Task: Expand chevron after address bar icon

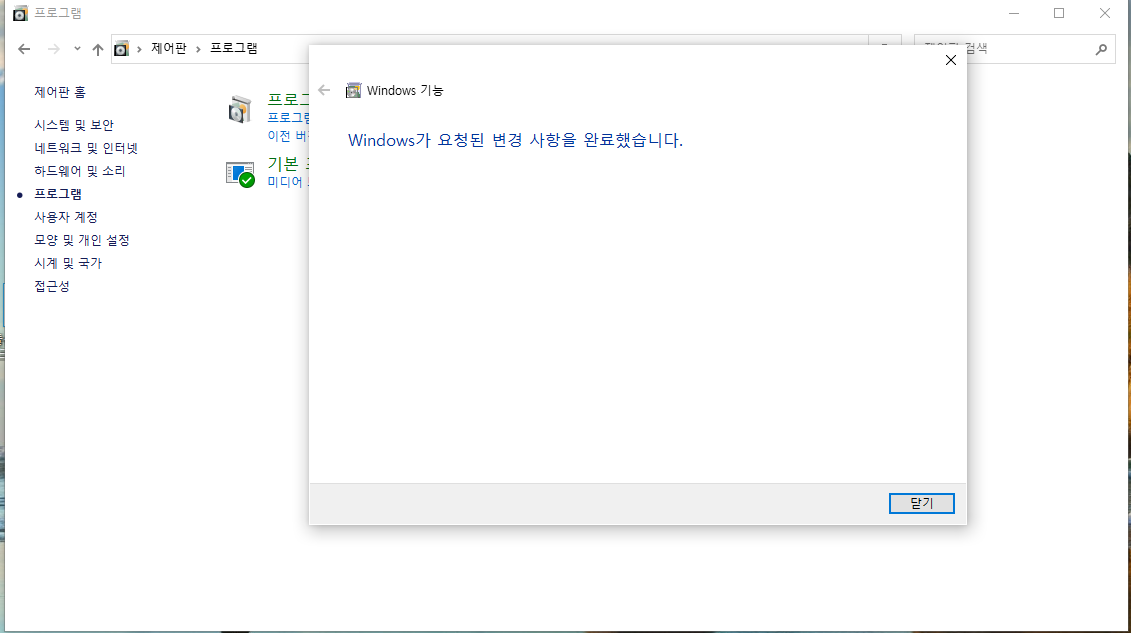Action: [139, 49]
